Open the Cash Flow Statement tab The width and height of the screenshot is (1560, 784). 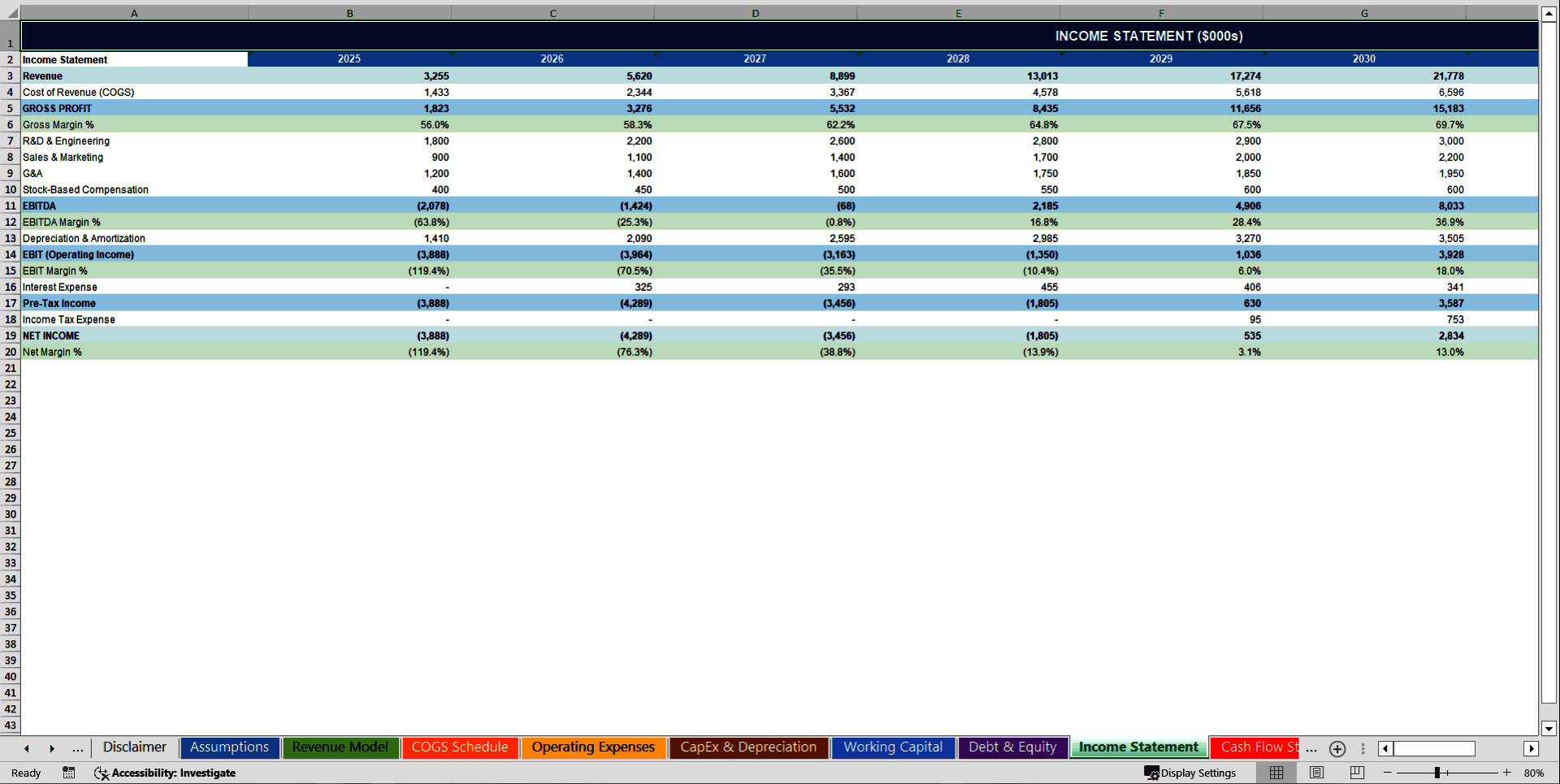1254,747
